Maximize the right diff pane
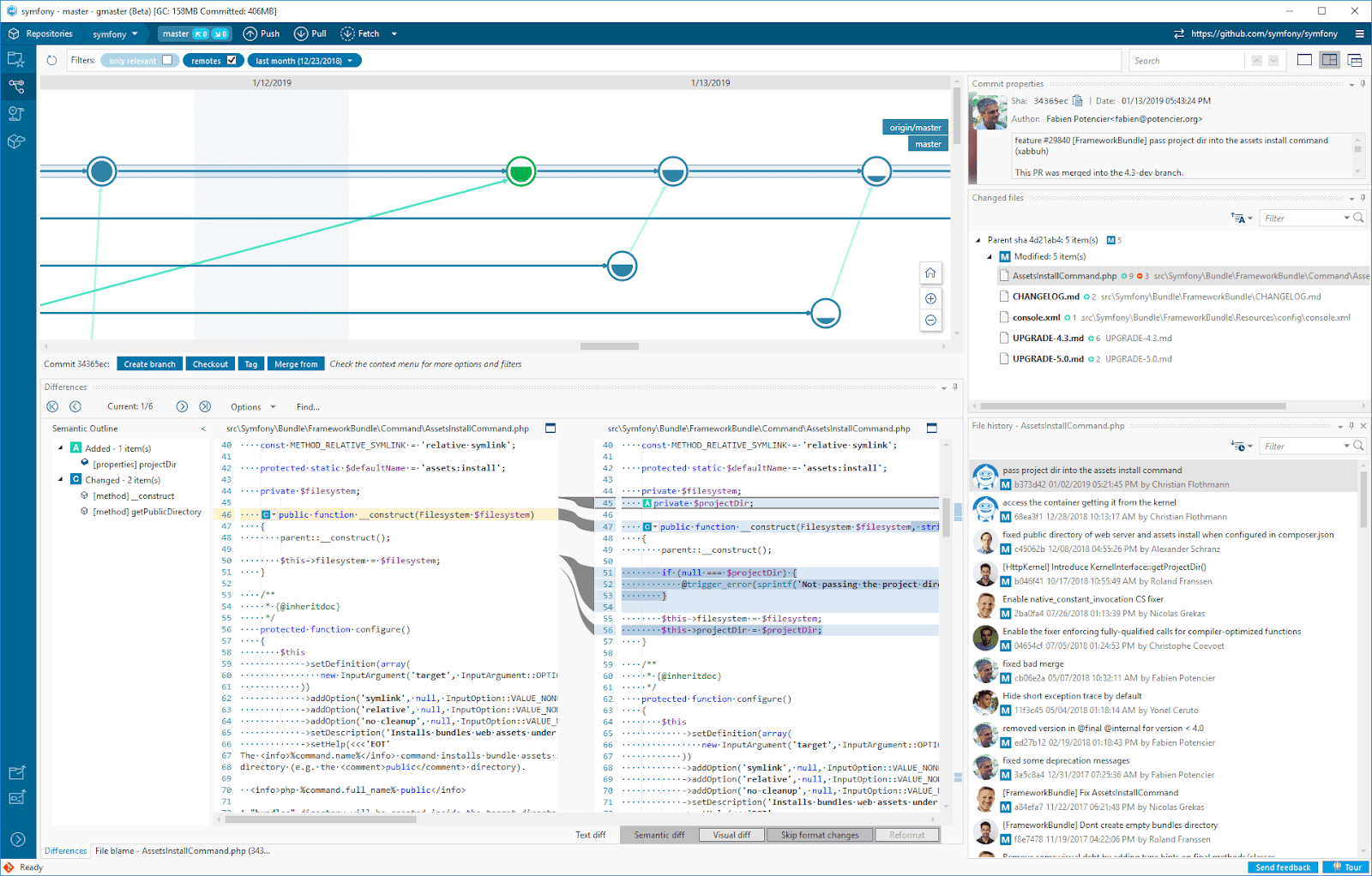The height and width of the screenshot is (876, 1372). point(932,428)
